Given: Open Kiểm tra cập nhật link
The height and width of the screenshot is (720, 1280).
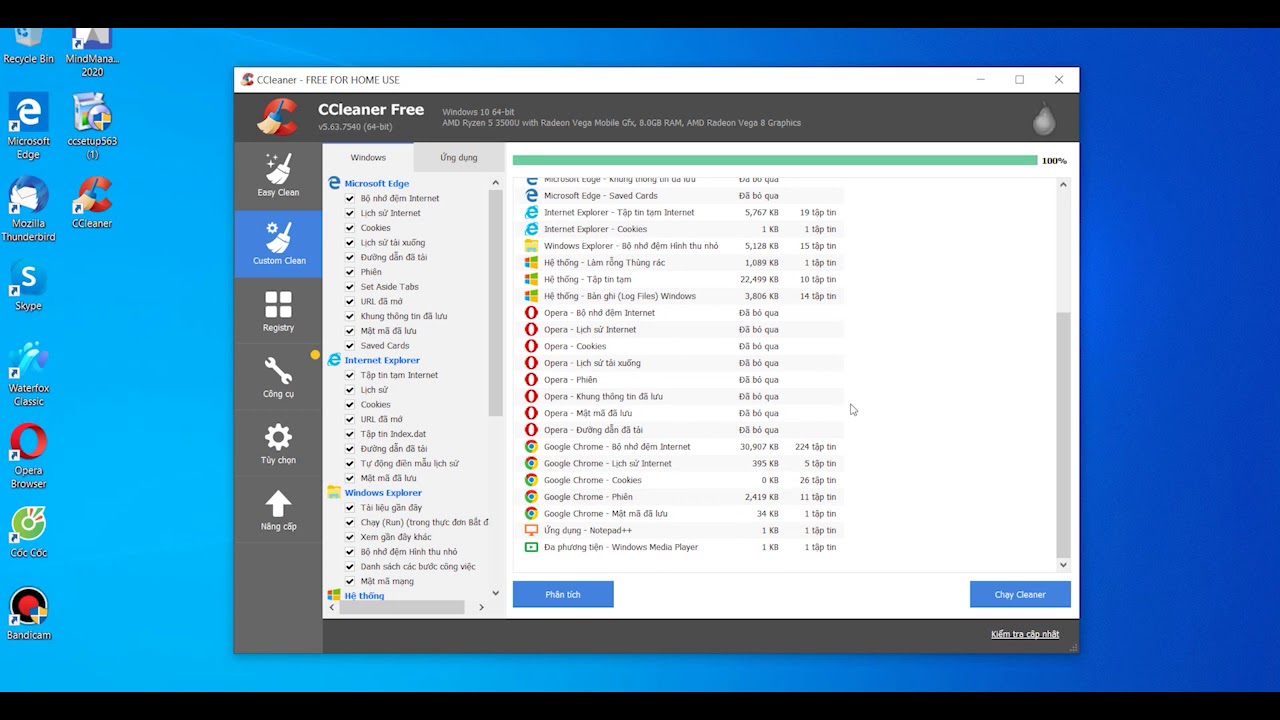Looking at the screenshot, I should 1025,634.
